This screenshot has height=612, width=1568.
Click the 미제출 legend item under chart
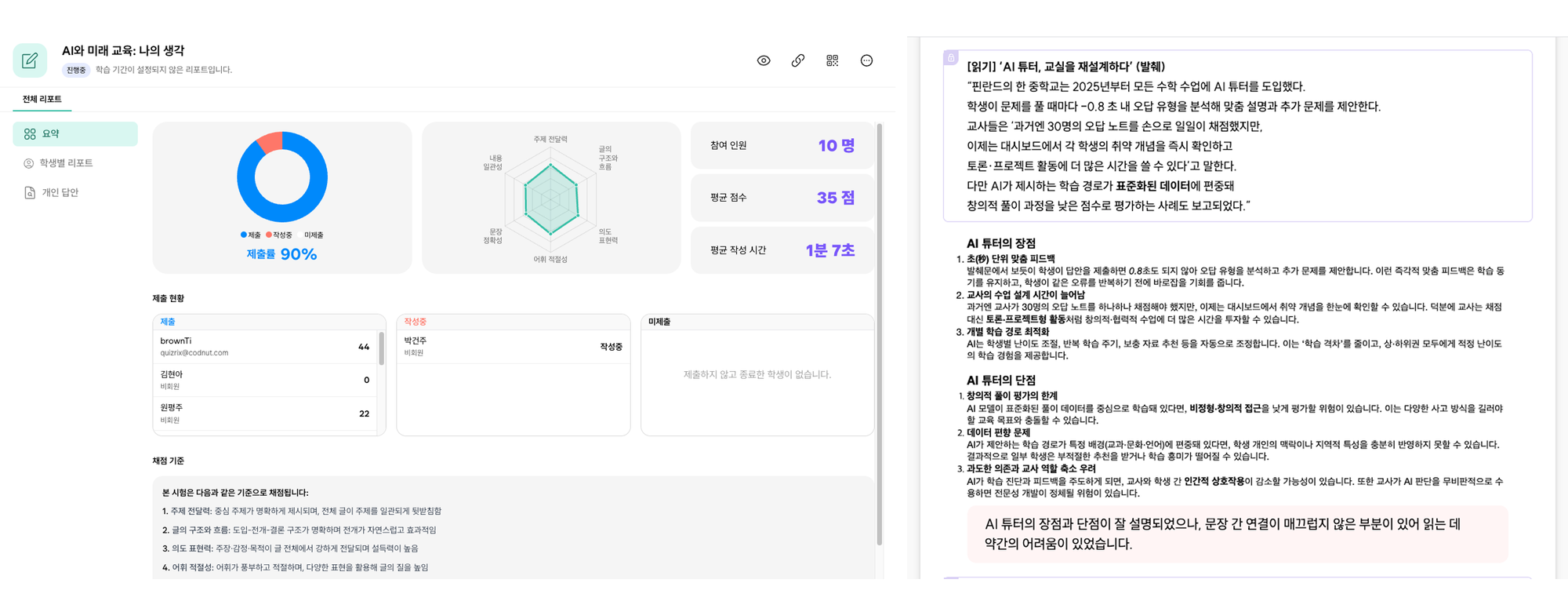(314, 235)
